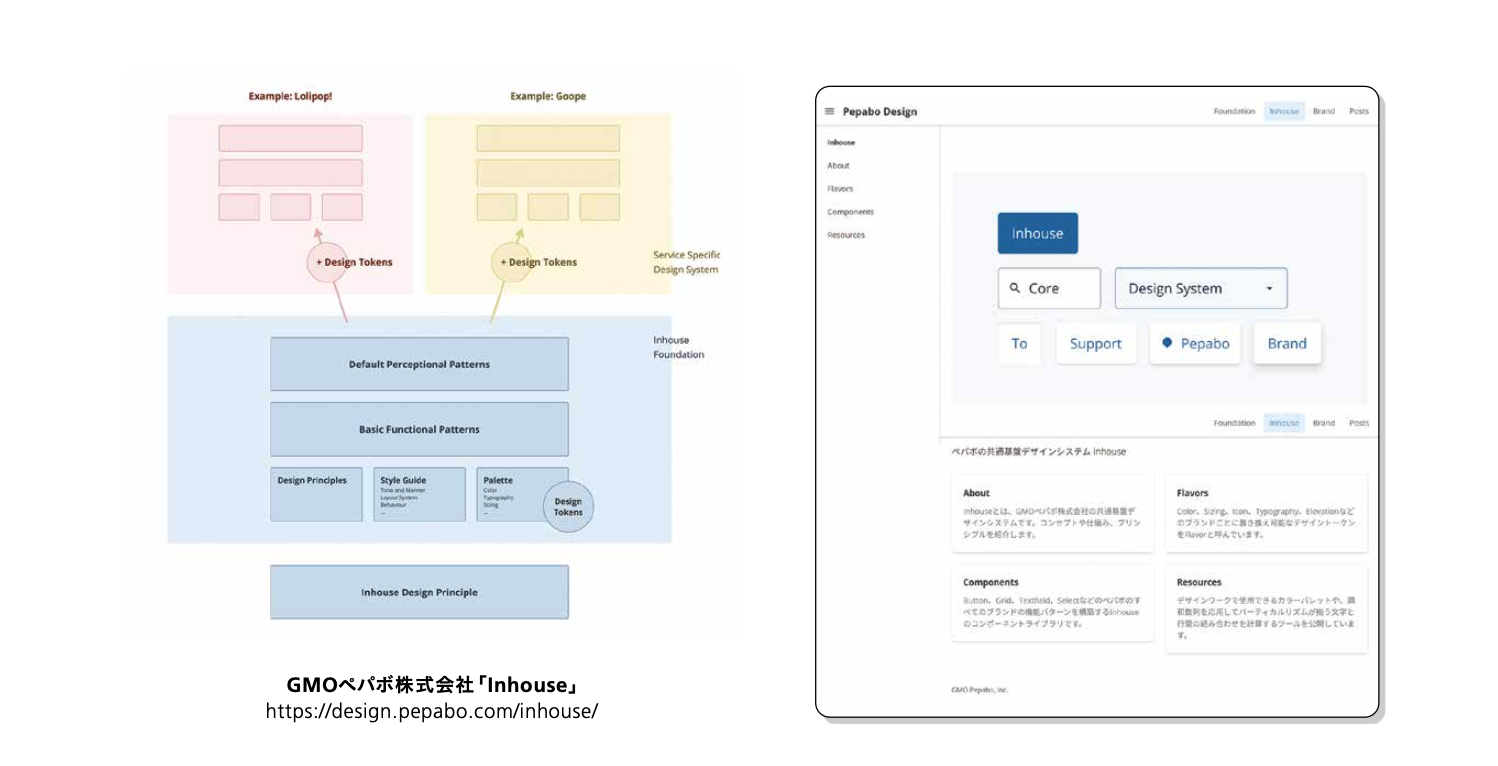
Task: Click the GMOペパボ株式会社「Inhouse」caption
Action: pos(432,687)
